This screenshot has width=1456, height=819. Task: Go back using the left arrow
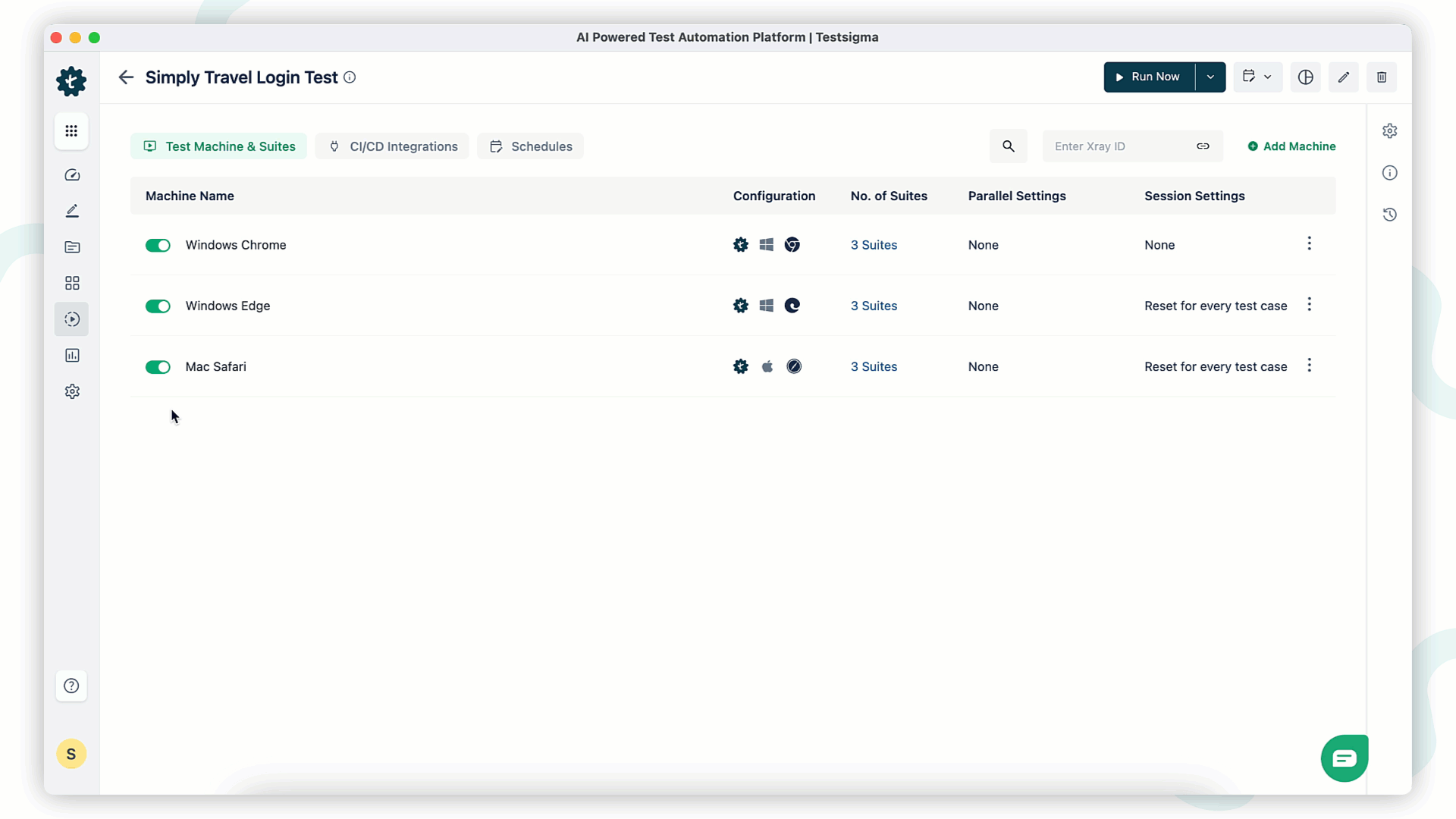click(x=126, y=77)
